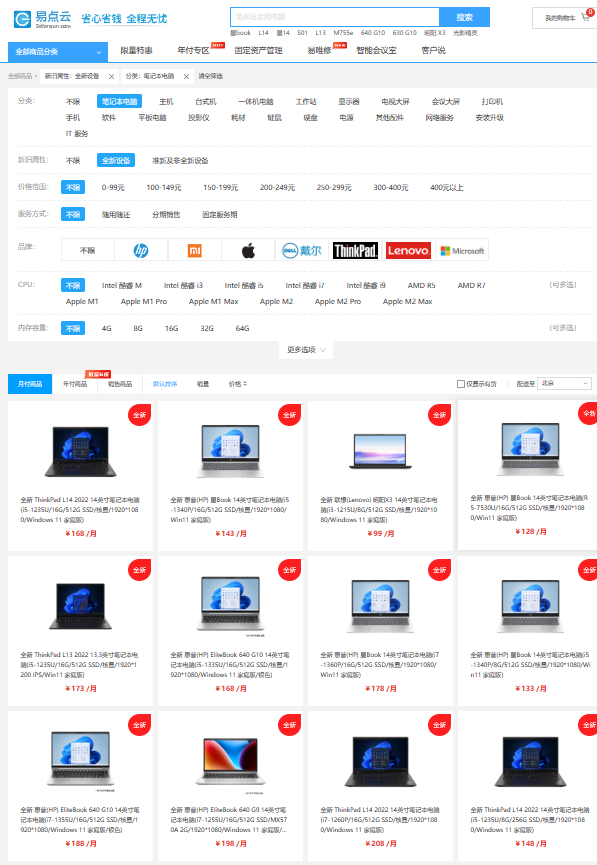Select AMD R7 CPU option
The height and width of the screenshot is (865, 597).
click(x=471, y=285)
